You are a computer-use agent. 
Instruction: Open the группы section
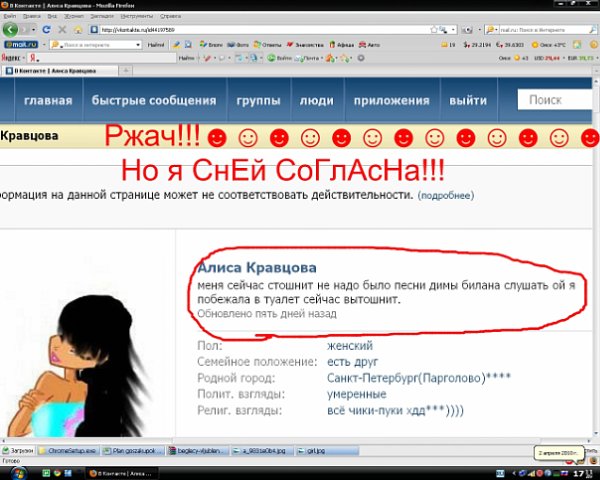tap(258, 101)
